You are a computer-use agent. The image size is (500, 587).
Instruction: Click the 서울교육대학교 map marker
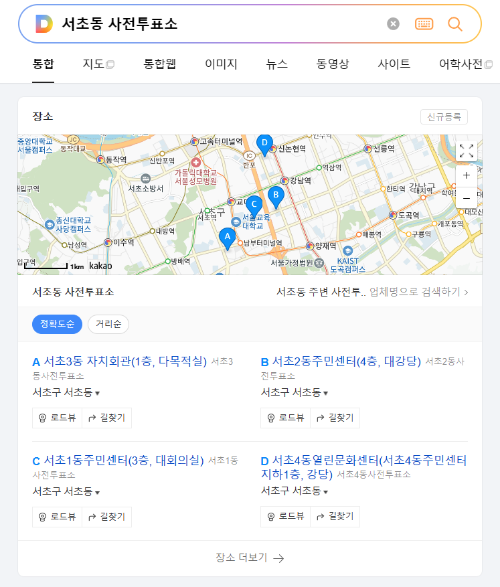coord(236,222)
